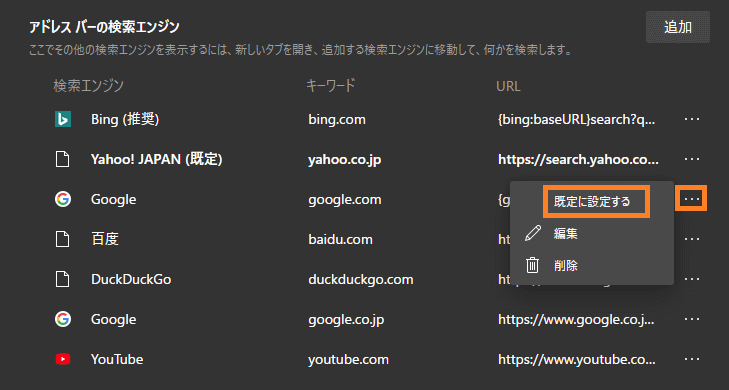729x390 pixels.
Task: Select the 百度 entry name
Action: pyautogui.click(x=105, y=239)
